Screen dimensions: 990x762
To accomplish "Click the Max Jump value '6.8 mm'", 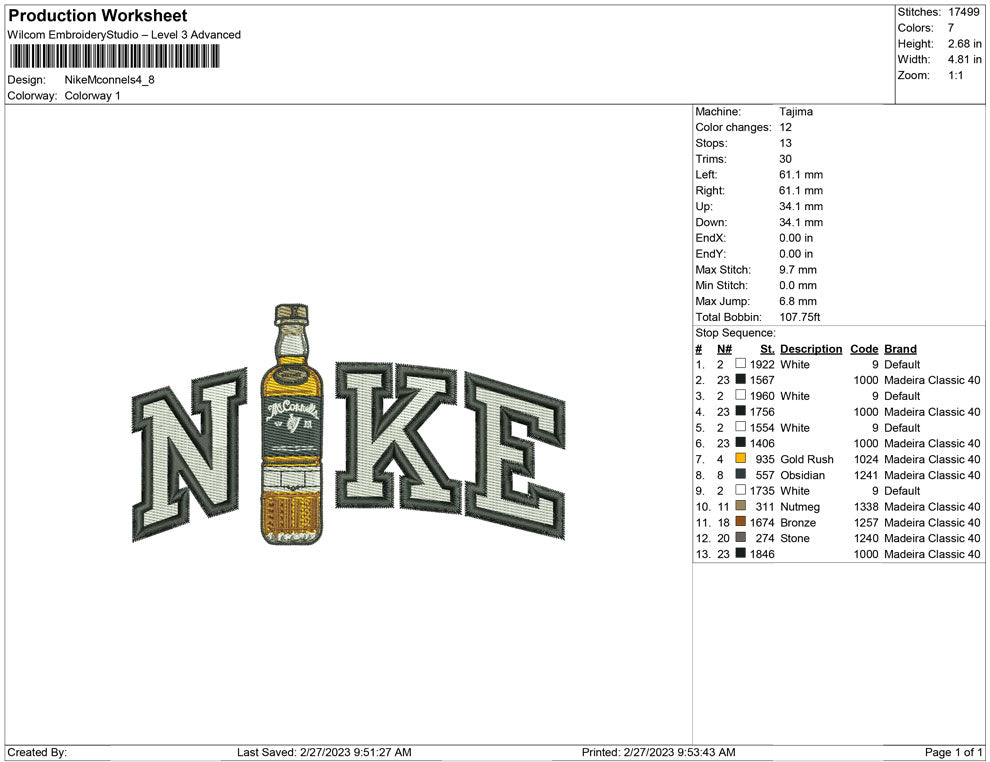I will coord(797,301).
